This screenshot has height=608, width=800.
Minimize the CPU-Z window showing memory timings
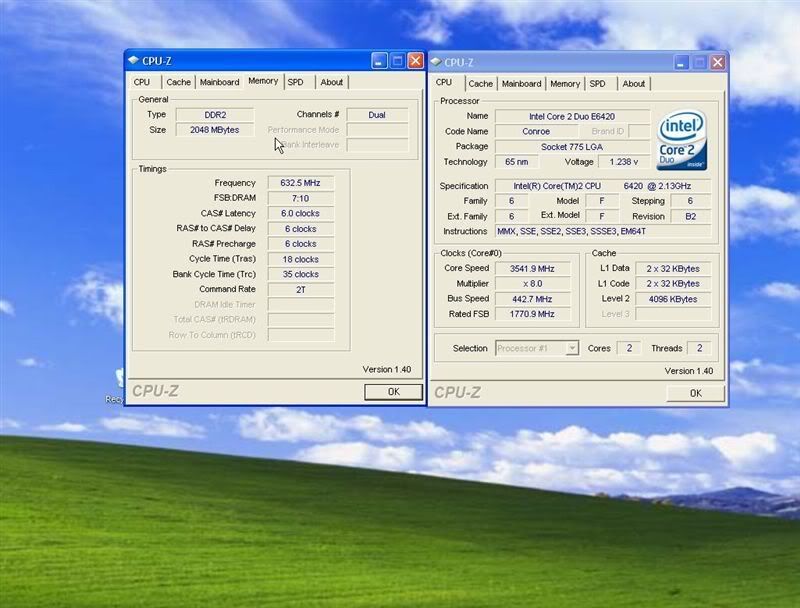click(x=379, y=61)
